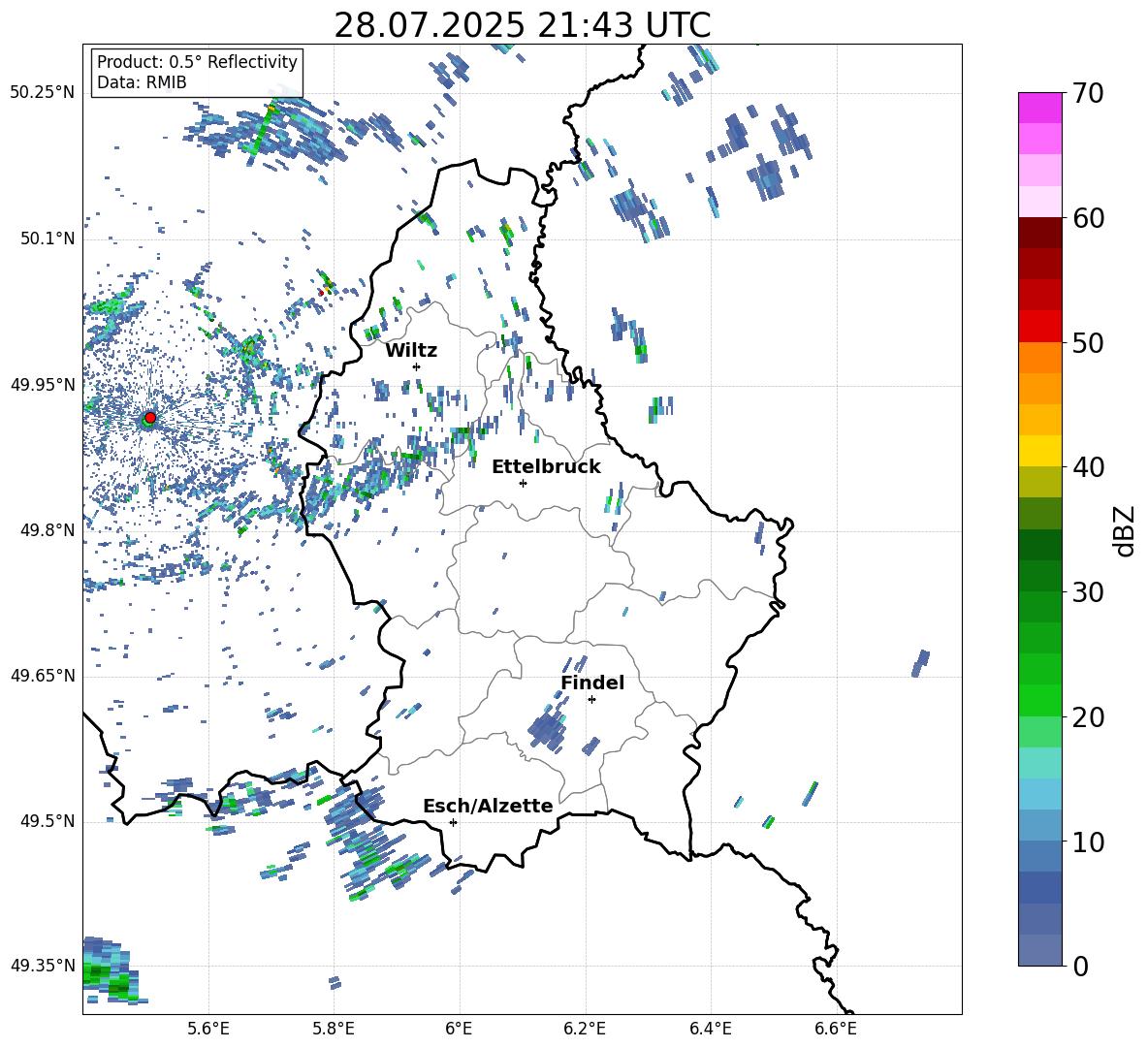Click the 6.6°E longitude label
Viewport: 1148px width, 1048px height.
[x=836, y=1030]
